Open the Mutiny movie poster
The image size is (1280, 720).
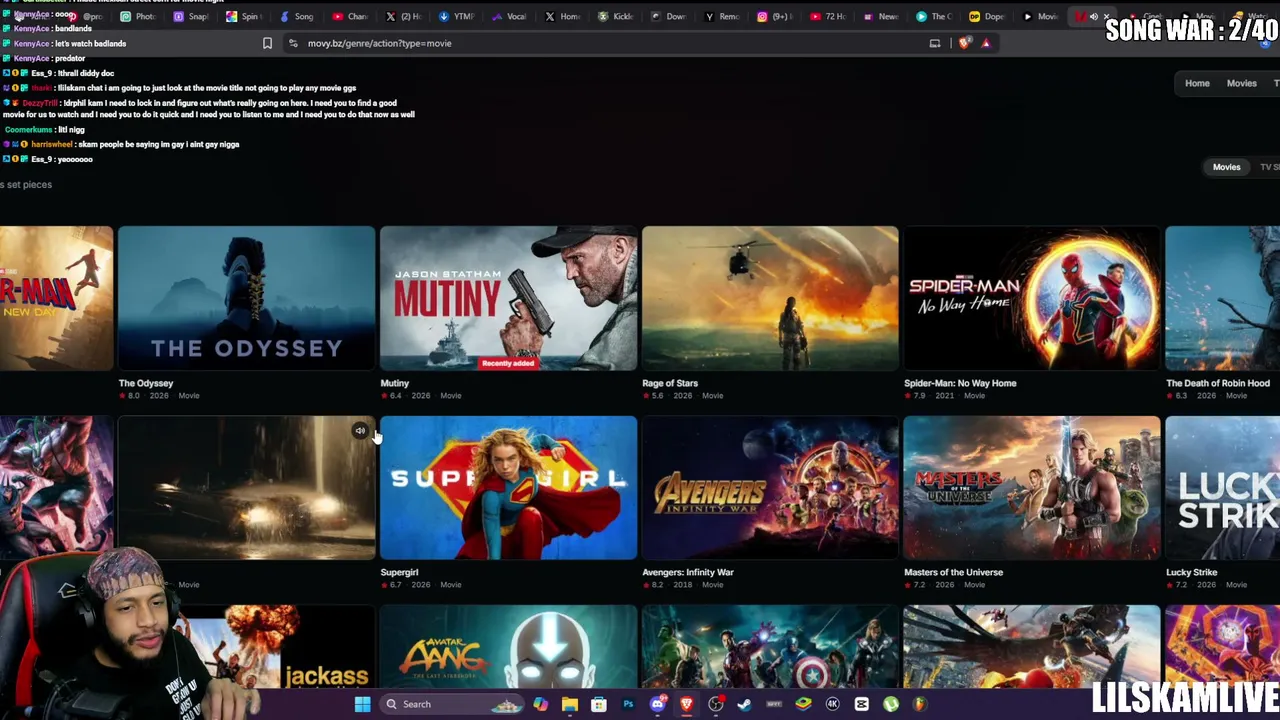pyautogui.click(x=508, y=298)
